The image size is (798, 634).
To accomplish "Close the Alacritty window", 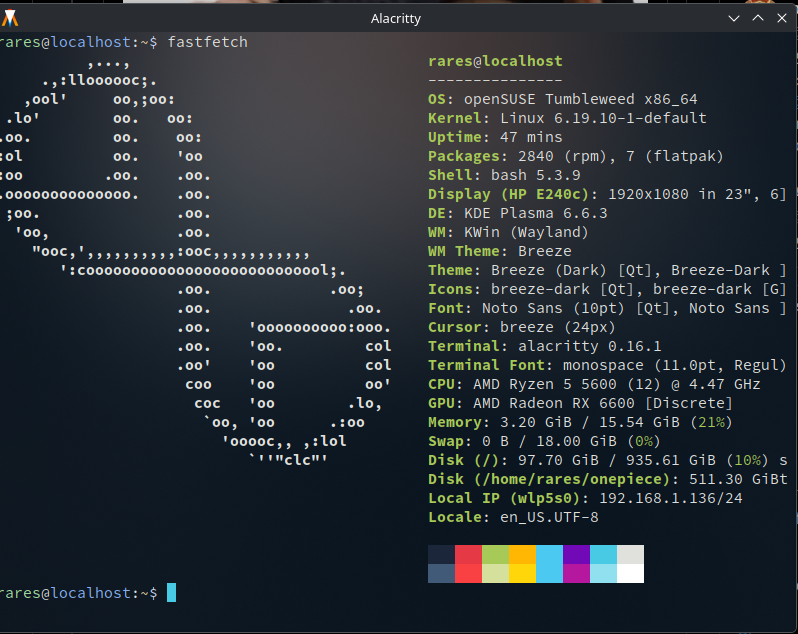I will click(782, 18).
